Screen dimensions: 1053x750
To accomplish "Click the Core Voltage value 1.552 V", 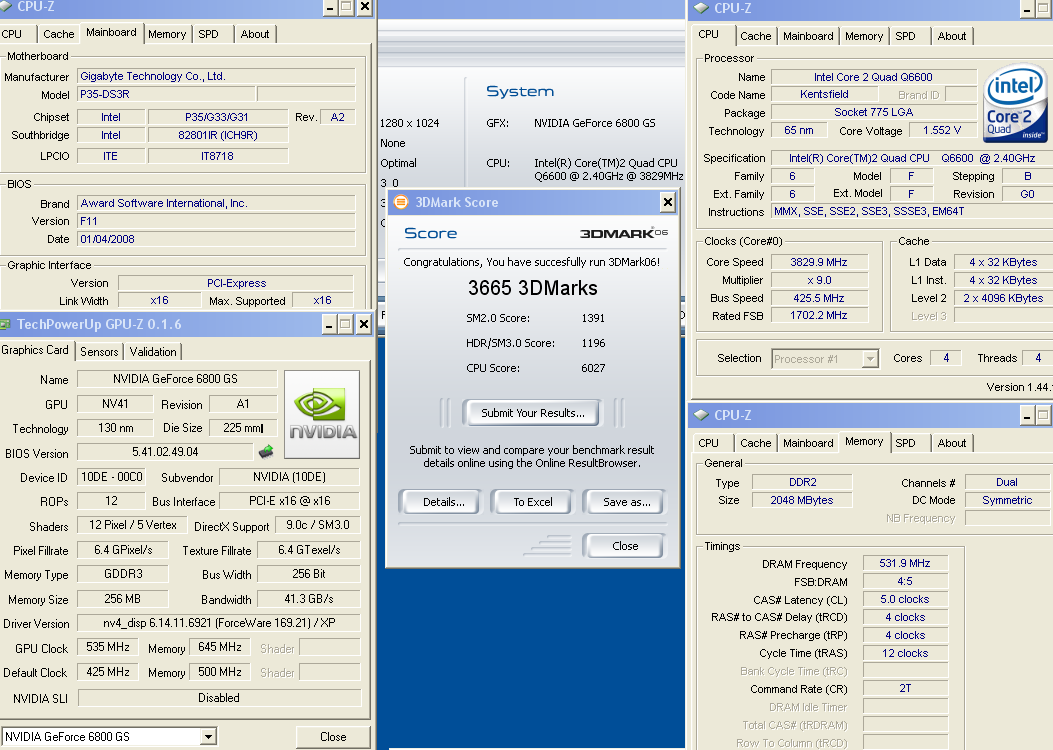I will [942, 130].
